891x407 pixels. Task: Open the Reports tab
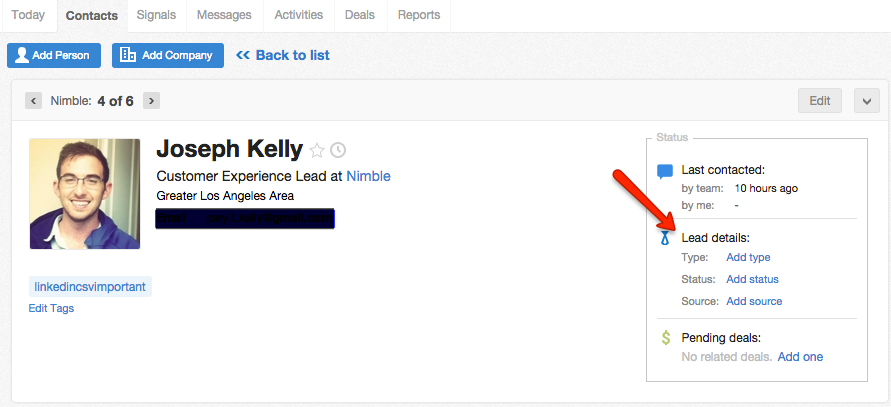[418, 15]
